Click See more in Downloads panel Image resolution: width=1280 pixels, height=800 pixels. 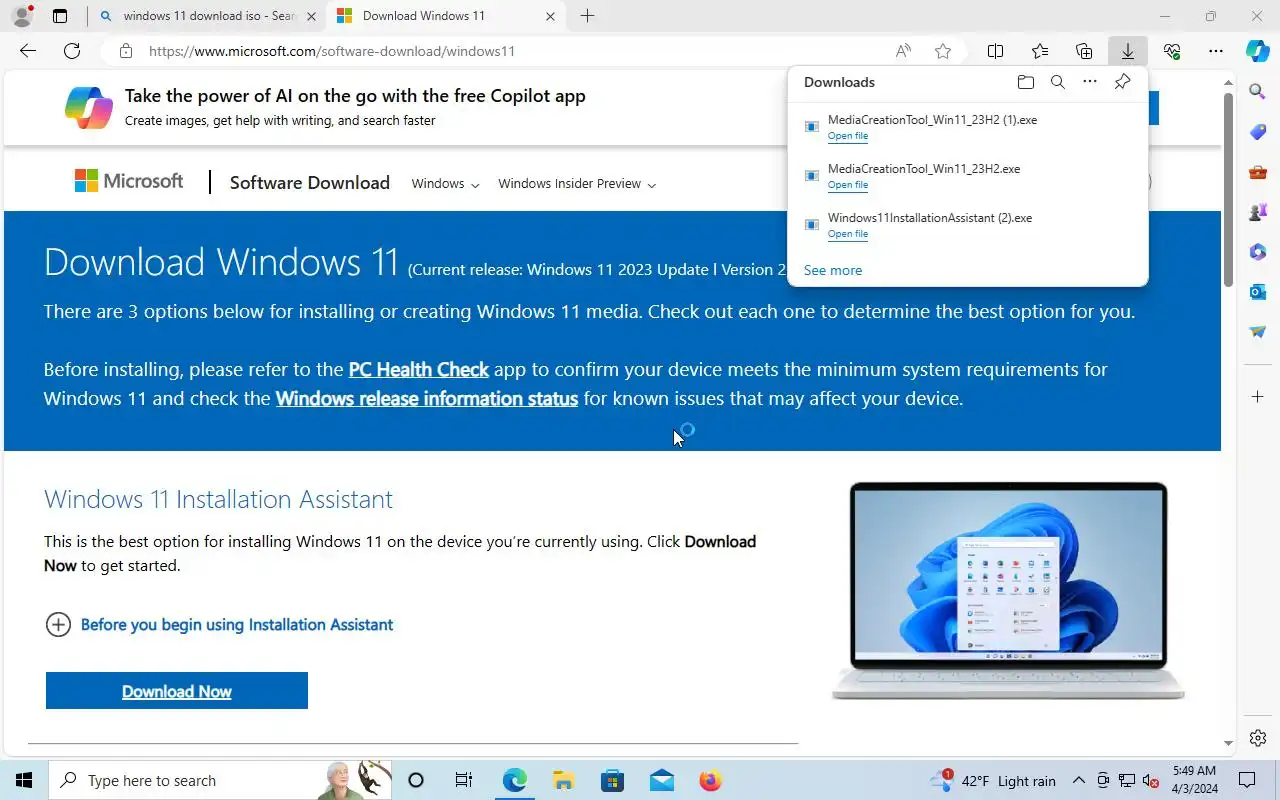(x=833, y=270)
